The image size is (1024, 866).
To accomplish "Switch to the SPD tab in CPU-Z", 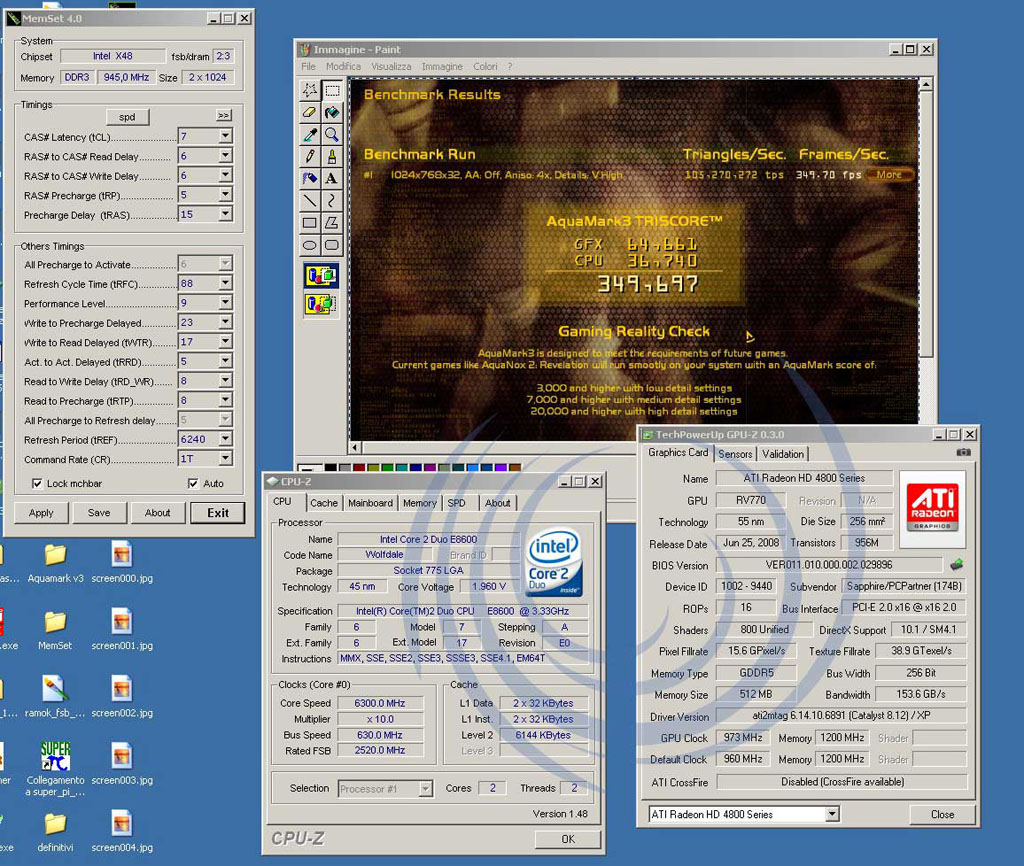I will pos(456,503).
